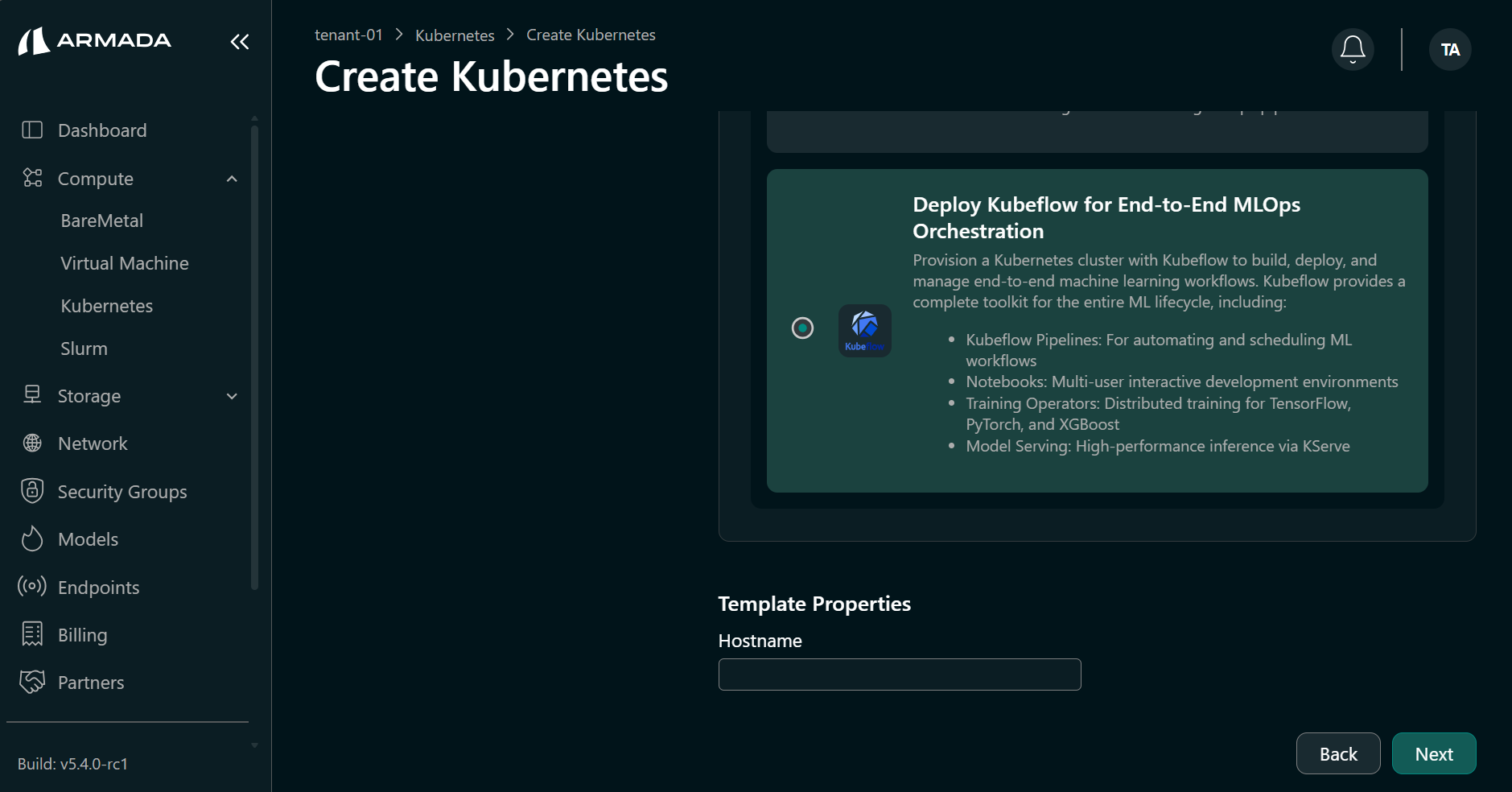
Task: Click the Models flame icon
Action: pos(32,538)
